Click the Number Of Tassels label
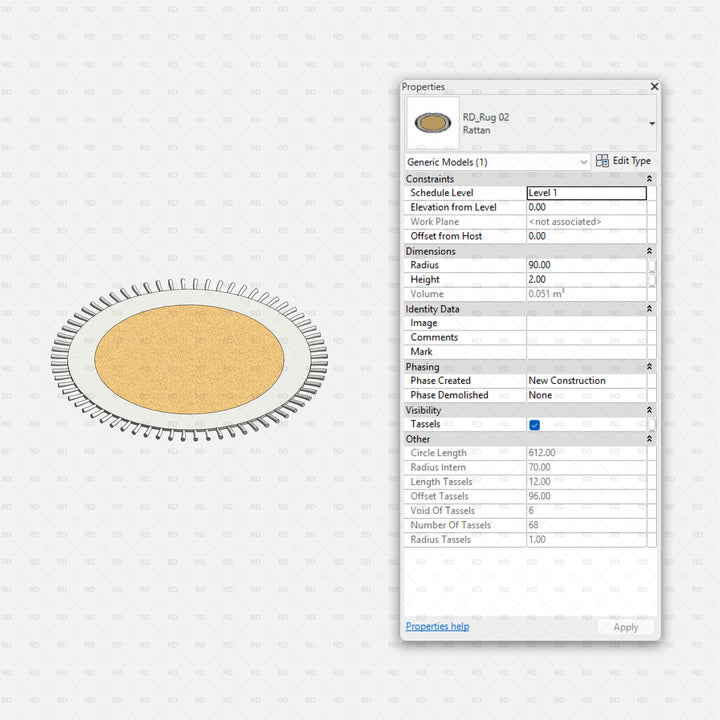720x720 pixels. click(x=450, y=525)
